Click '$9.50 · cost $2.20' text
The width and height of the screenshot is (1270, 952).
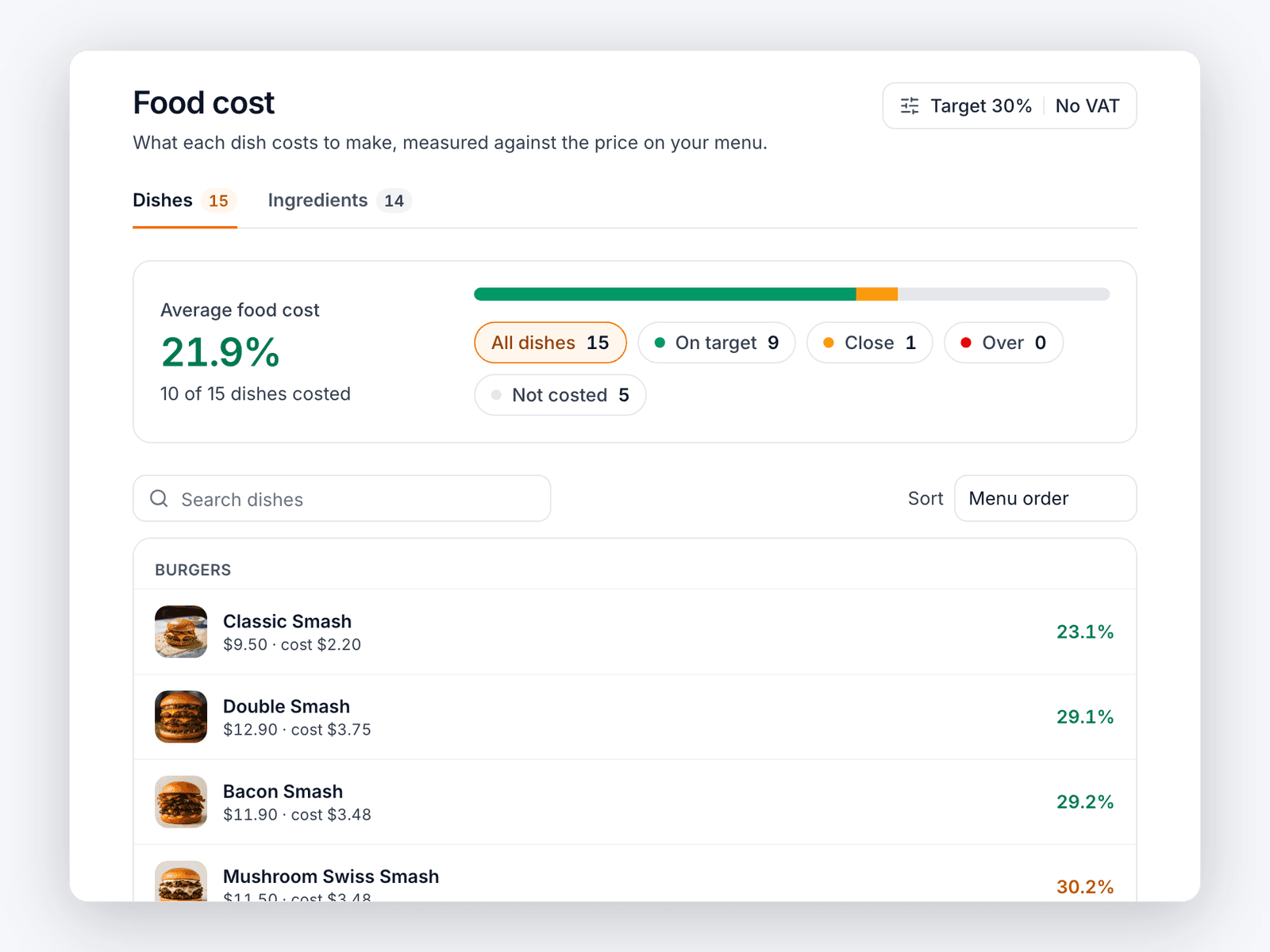point(292,644)
